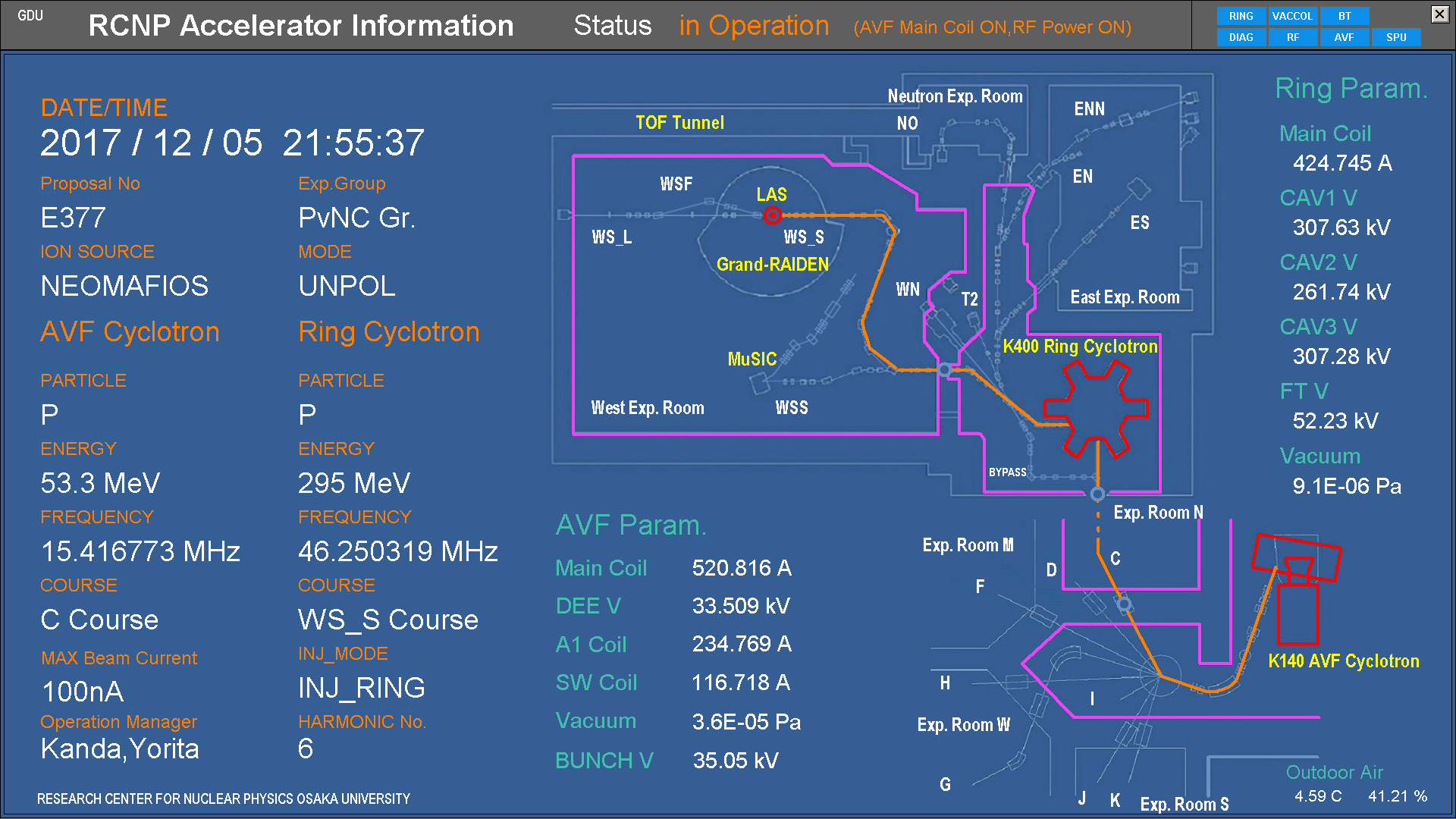Image resolution: width=1456 pixels, height=819 pixels.
Task: Open the RING panel button
Action: tap(1241, 16)
